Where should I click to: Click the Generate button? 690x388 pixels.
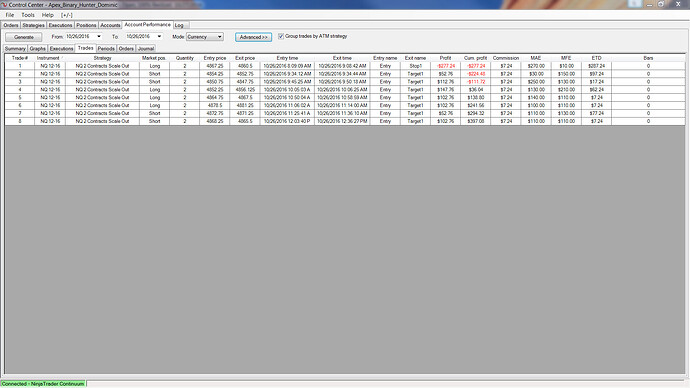[24, 37]
